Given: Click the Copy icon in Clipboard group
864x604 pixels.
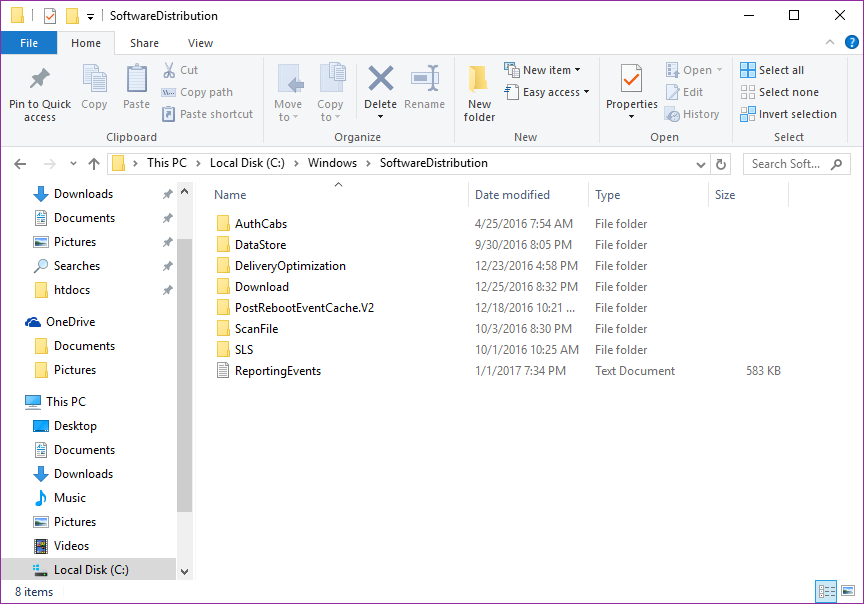Looking at the screenshot, I should (94, 79).
